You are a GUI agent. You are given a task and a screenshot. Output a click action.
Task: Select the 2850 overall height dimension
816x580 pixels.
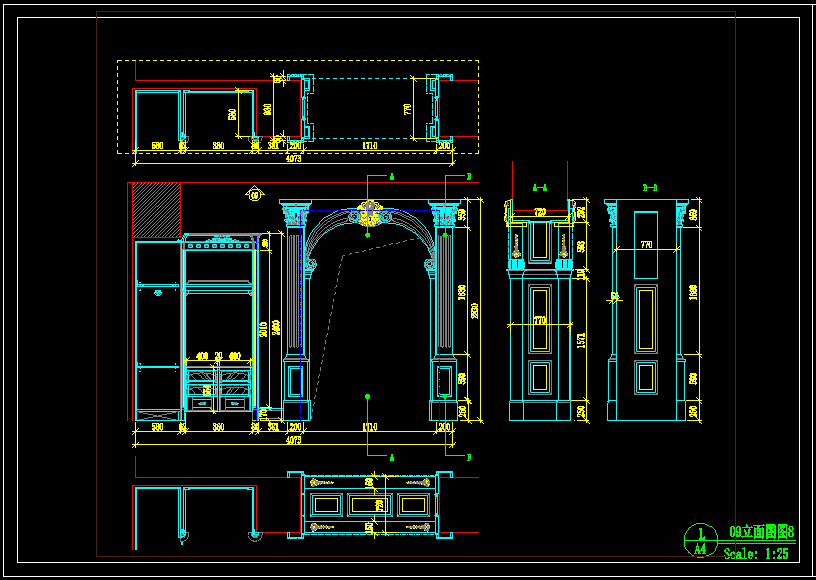(x=475, y=310)
